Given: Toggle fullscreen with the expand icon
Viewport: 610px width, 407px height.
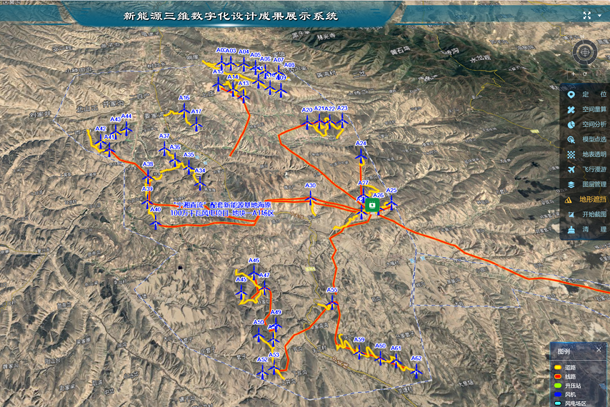Looking at the screenshot, I should point(585,17).
